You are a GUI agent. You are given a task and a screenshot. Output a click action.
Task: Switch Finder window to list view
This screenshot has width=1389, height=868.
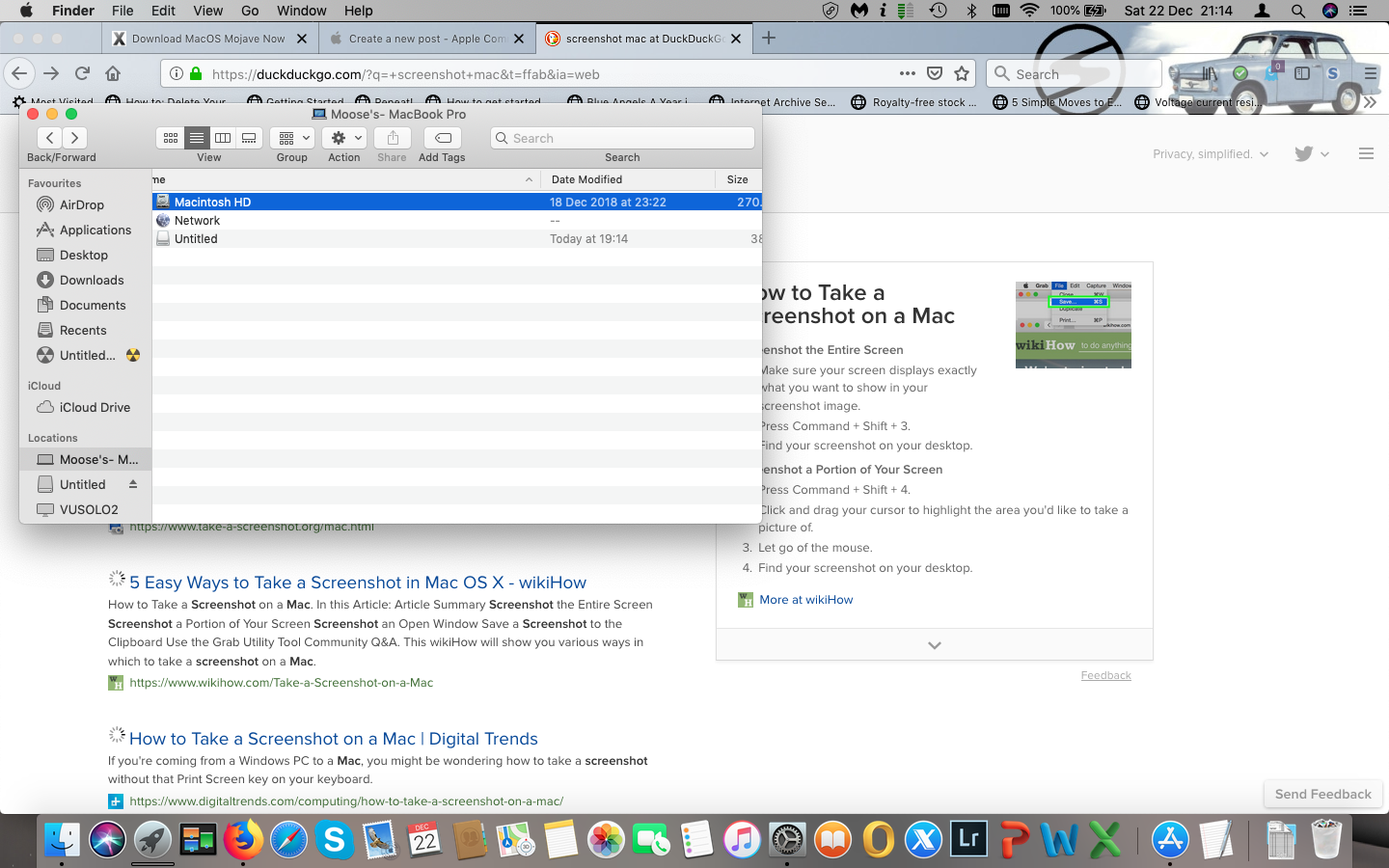(197, 138)
